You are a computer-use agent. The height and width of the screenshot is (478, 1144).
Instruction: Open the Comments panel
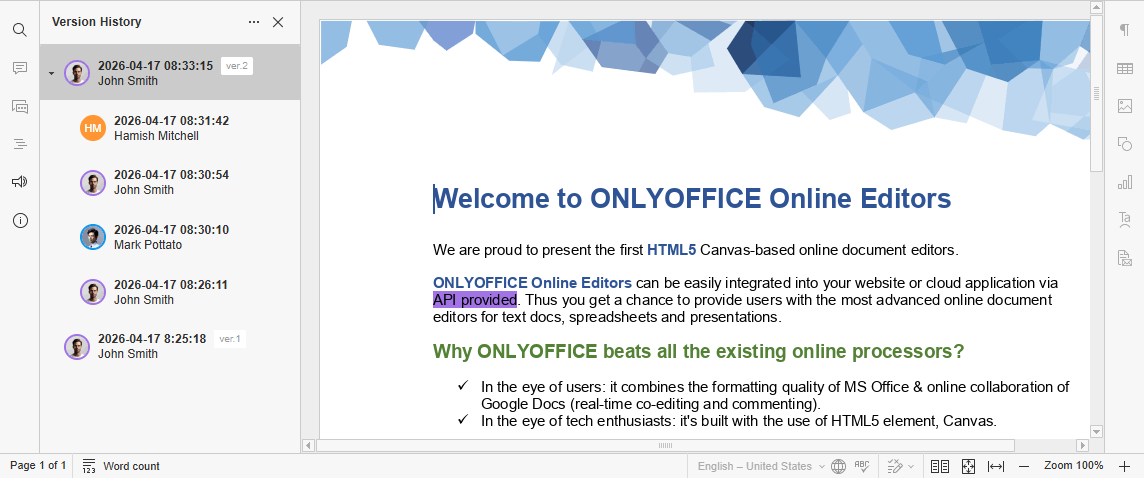click(x=19, y=68)
